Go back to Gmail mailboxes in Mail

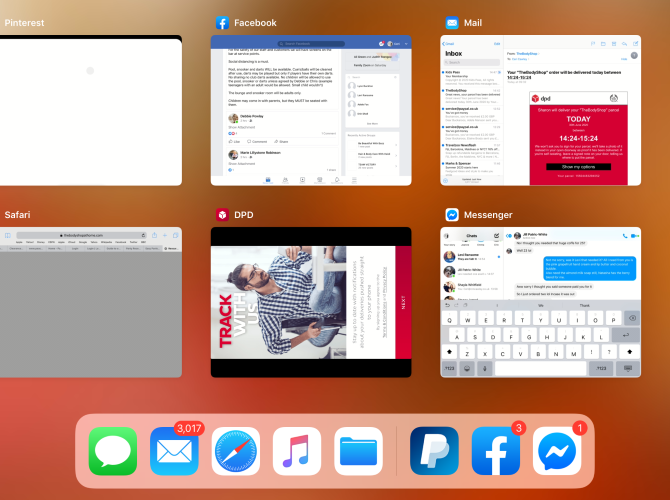448,44
